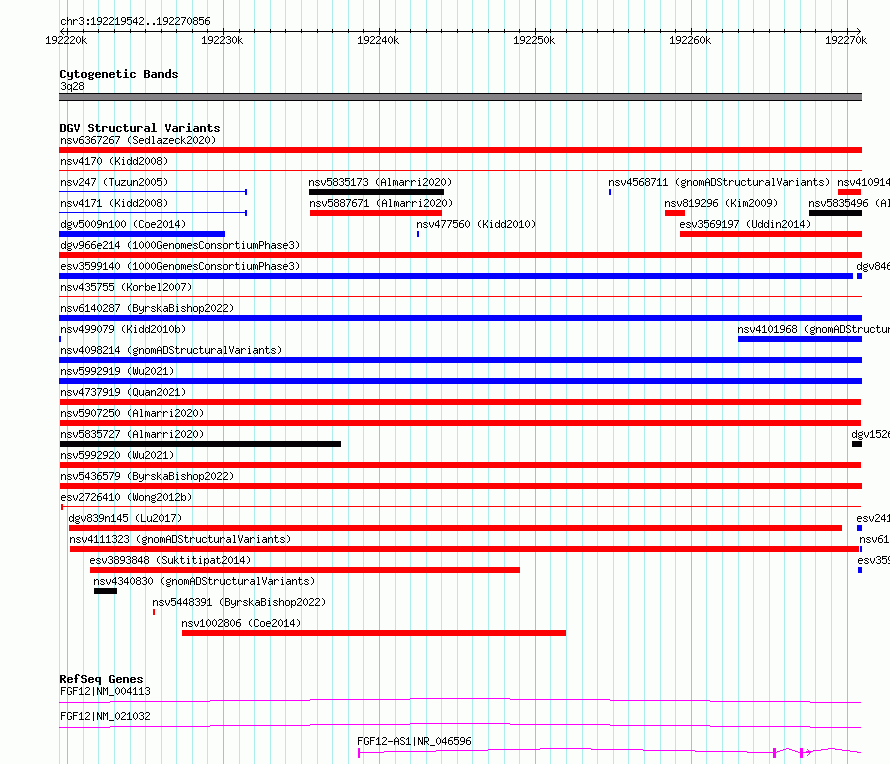Screen dimensions: 890x764
Task: Click the nsv6367267 (Sedlazeck2020) variant label
Action: [138, 140]
